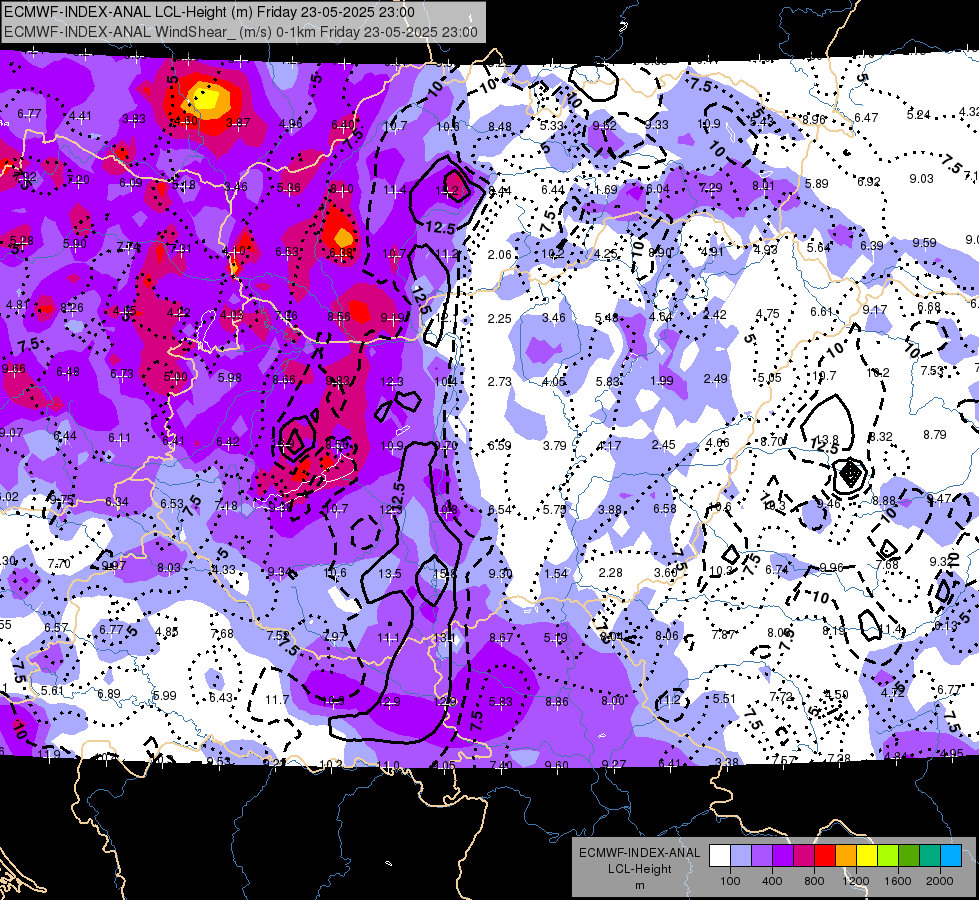Click the wind shear value 2.45
This screenshot has width=979, height=900.
(663, 445)
